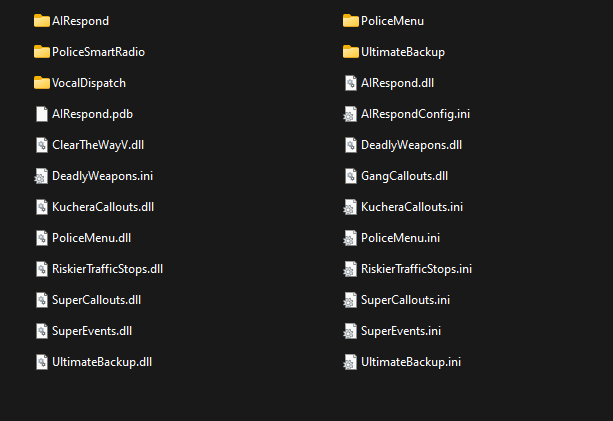613x421 pixels.
Task: Select the KucheraCallouts.ini file name
Action: coord(412,207)
